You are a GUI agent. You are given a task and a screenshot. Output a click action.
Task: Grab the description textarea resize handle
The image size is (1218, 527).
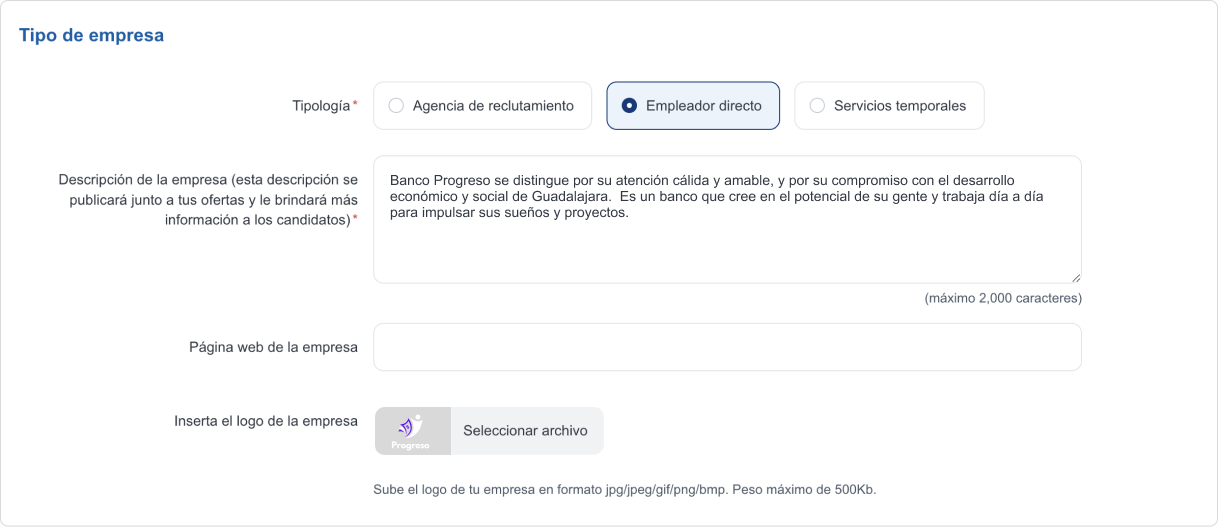pos(1075,277)
